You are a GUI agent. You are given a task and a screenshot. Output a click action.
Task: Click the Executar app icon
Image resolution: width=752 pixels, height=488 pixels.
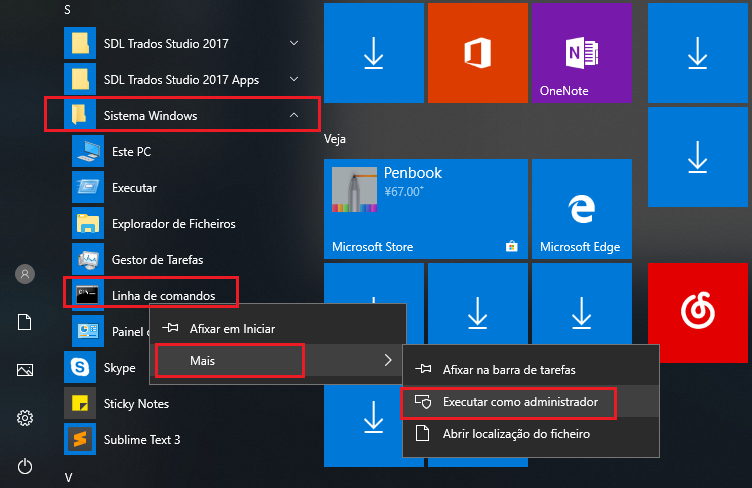pyautogui.click(x=88, y=187)
